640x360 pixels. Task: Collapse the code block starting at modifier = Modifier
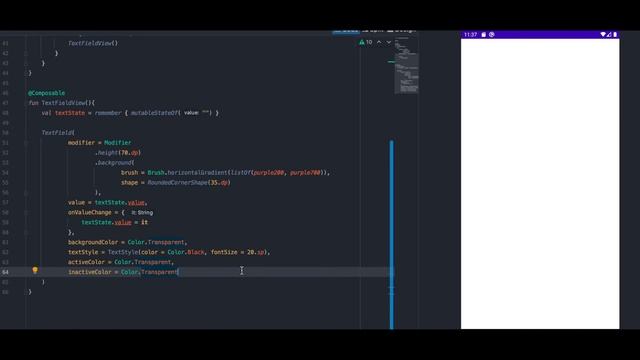(26, 143)
